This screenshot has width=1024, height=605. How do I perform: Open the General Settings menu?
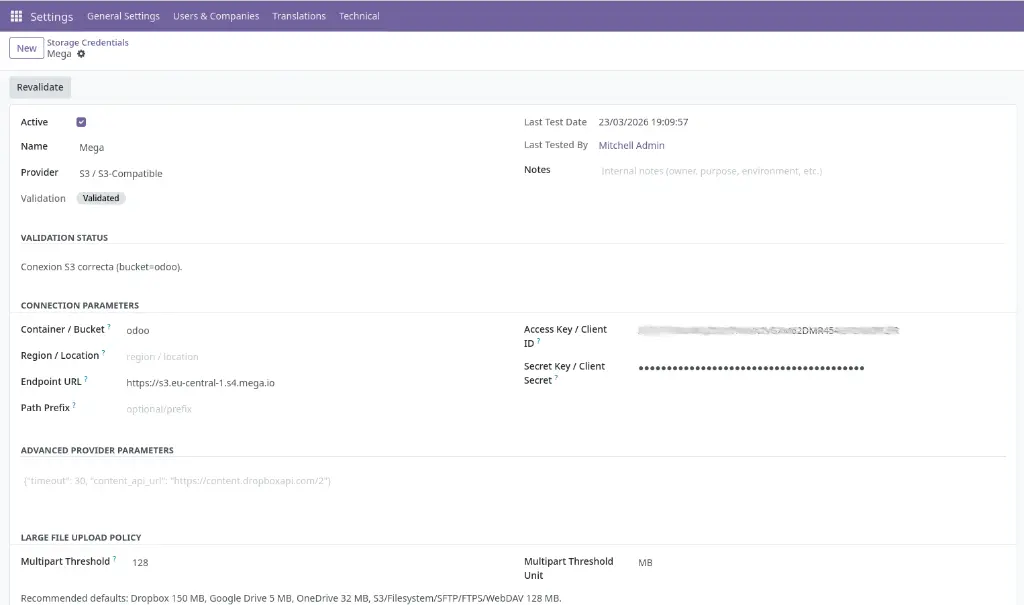click(x=123, y=16)
